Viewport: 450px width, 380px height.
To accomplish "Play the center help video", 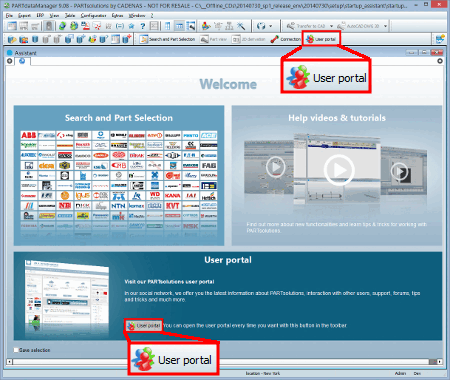I will tap(339, 170).
